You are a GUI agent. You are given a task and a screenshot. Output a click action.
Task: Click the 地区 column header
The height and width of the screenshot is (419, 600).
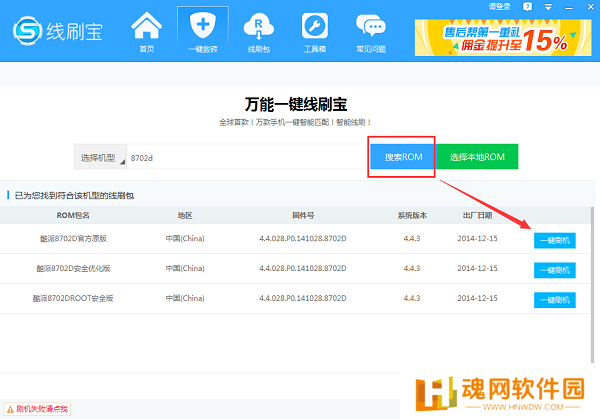tap(185, 215)
